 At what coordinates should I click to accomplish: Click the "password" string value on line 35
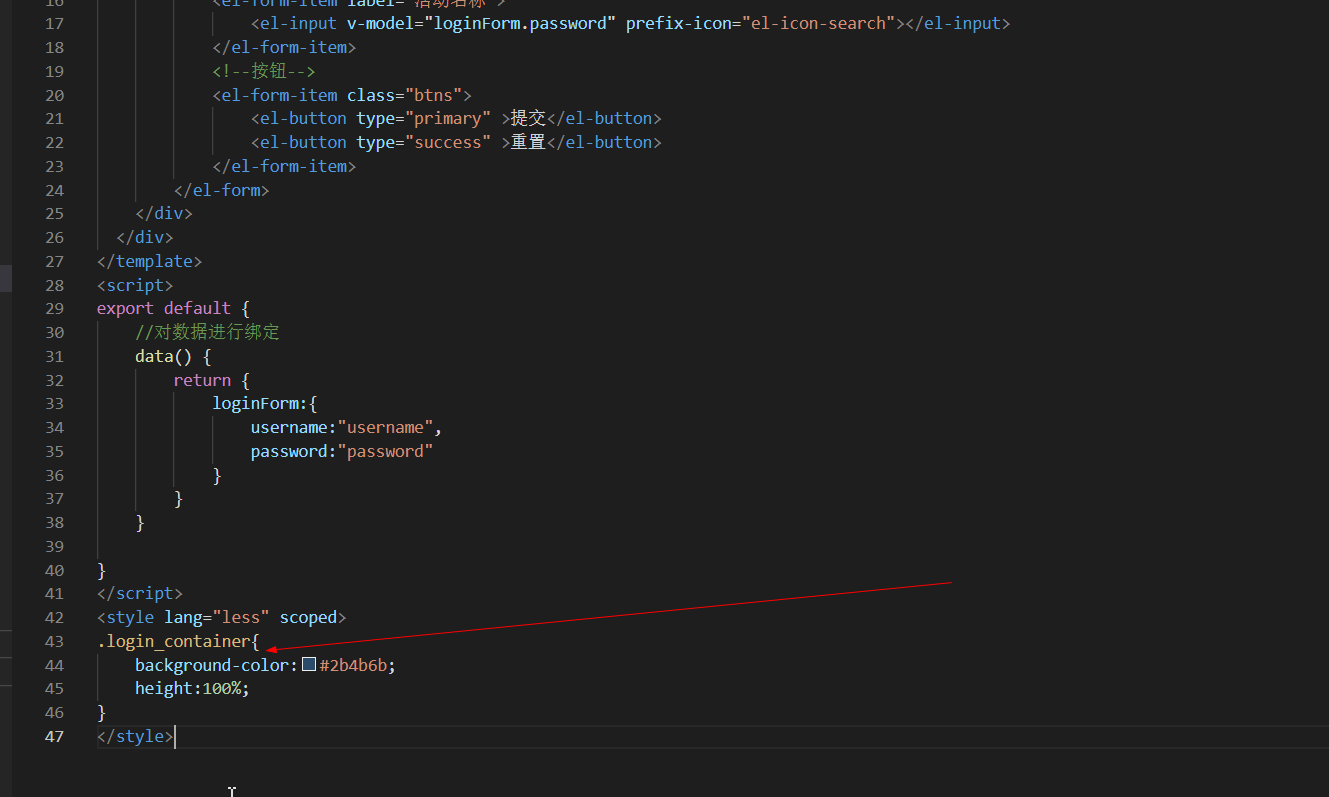[x=385, y=451]
